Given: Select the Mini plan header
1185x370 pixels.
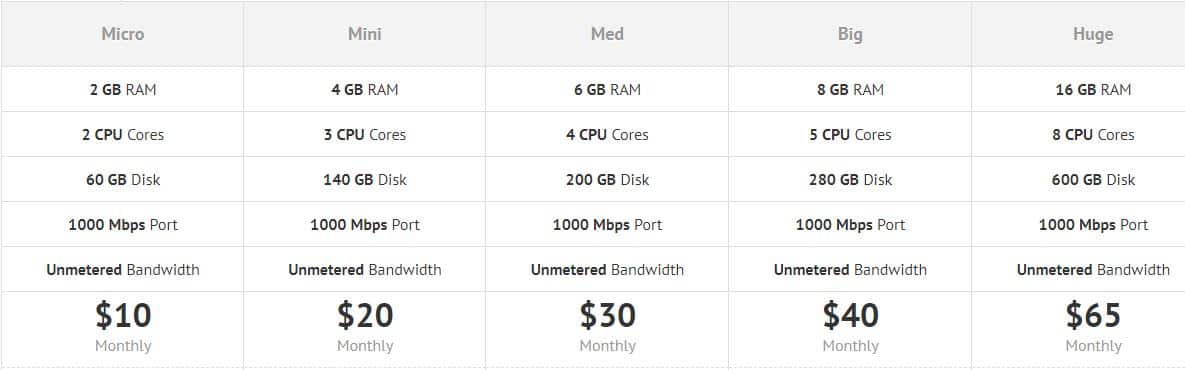Looking at the screenshot, I should click(365, 34).
